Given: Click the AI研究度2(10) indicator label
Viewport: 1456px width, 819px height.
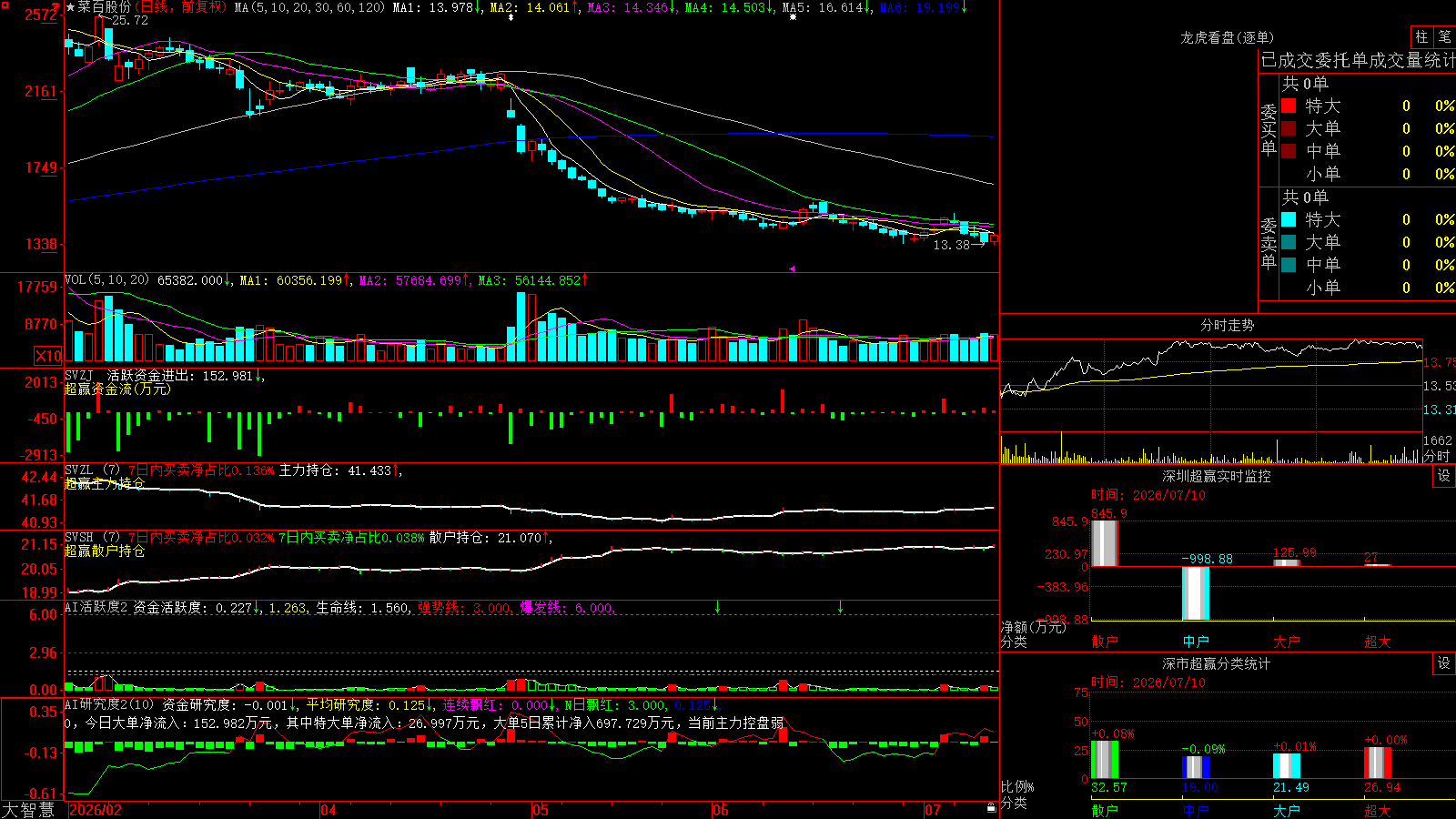Looking at the screenshot, I should (110, 704).
